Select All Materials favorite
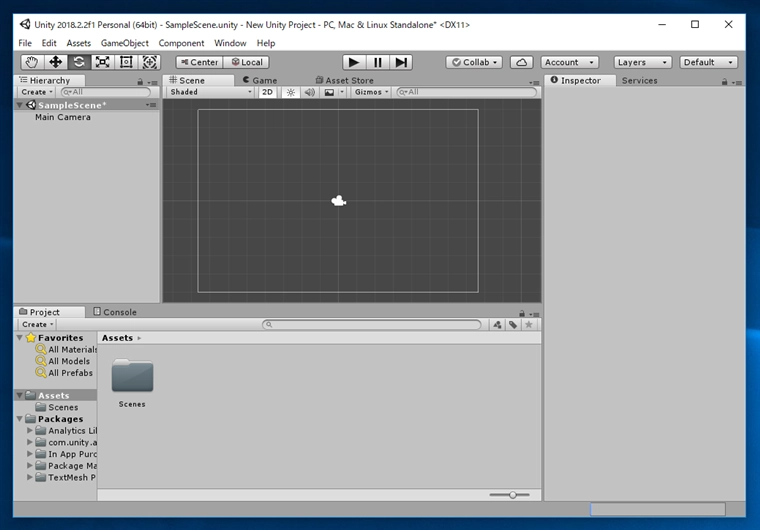Screen dimensions: 760x530 (x=66, y=350)
